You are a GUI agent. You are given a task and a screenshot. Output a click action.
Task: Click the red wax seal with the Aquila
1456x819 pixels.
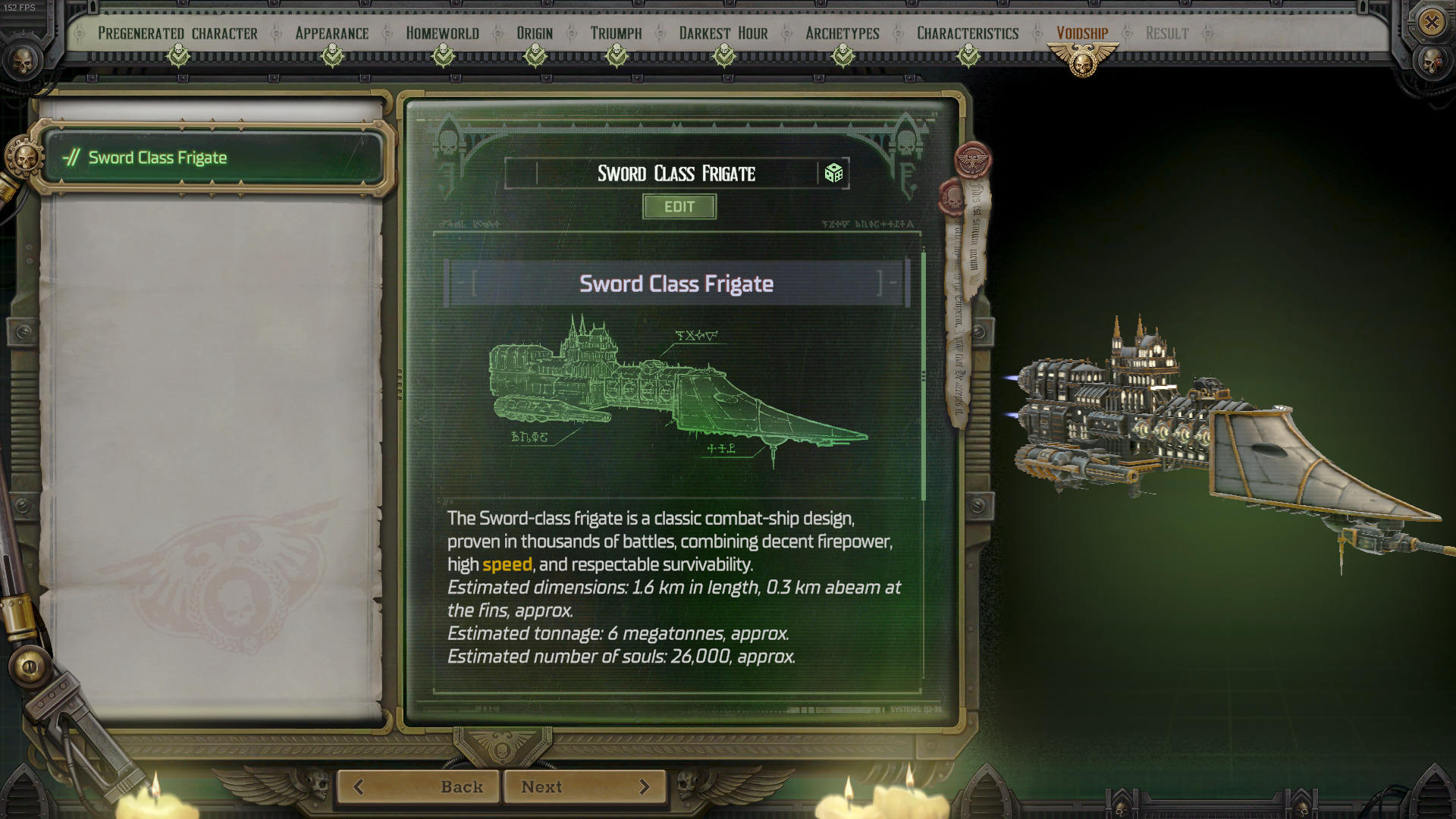coord(972,160)
